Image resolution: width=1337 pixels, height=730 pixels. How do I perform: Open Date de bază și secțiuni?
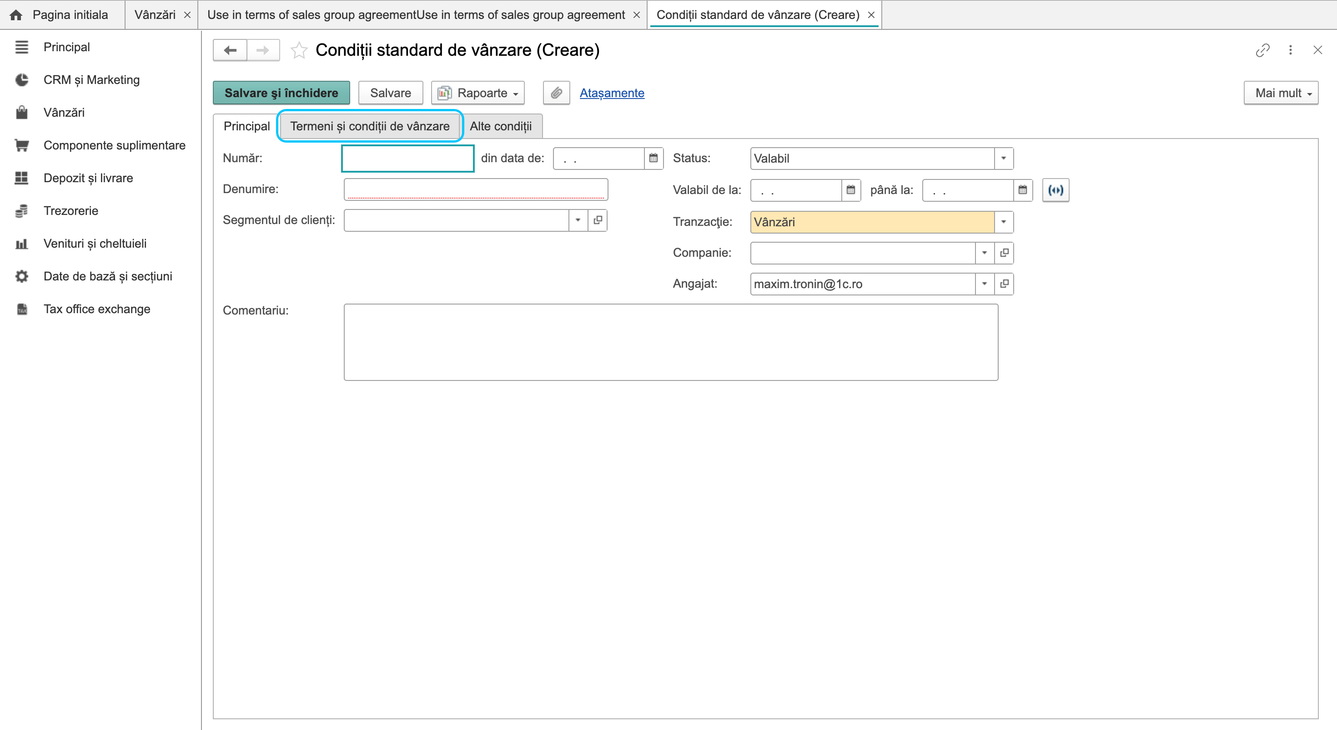(100, 276)
